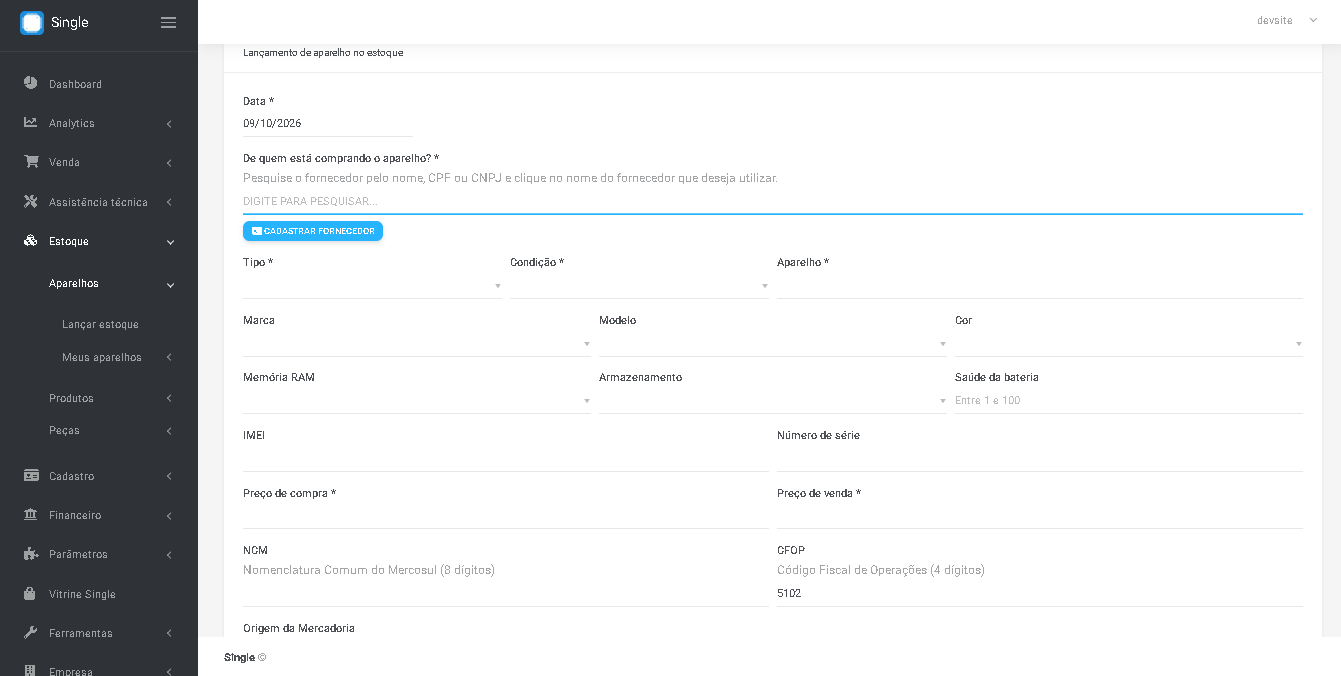Click the Estoque boxes icon
The width and height of the screenshot is (1341, 676).
point(31,241)
